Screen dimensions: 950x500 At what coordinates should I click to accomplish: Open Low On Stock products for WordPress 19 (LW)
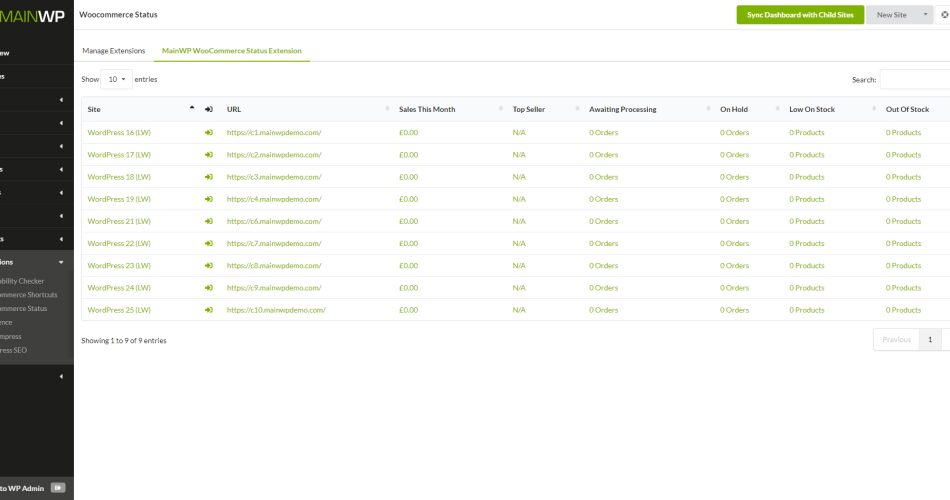(806, 199)
